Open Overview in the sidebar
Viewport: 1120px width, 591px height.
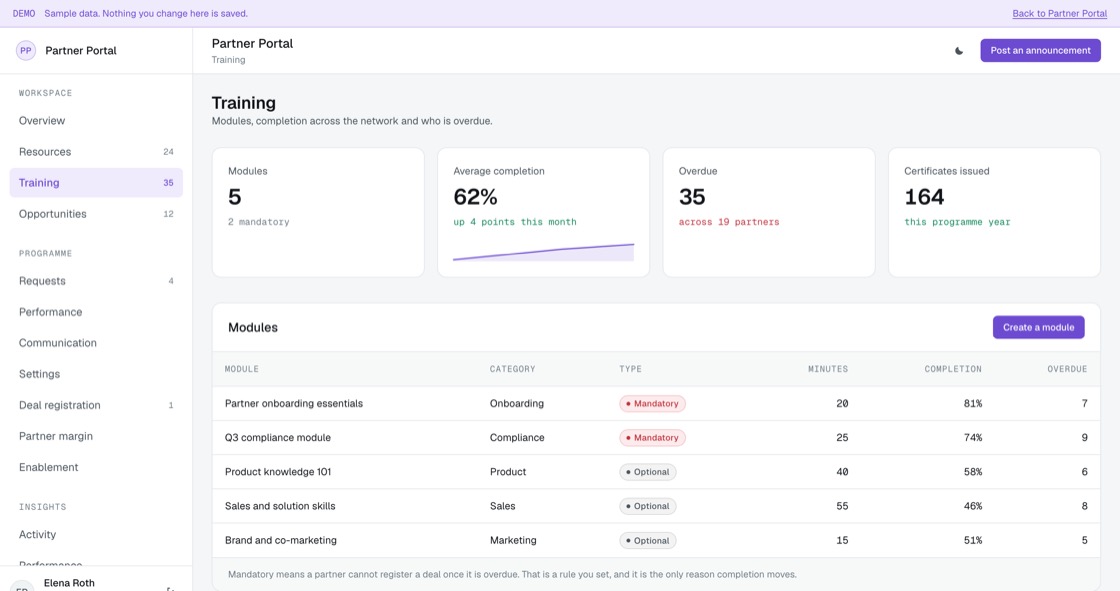(x=96, y=121)
